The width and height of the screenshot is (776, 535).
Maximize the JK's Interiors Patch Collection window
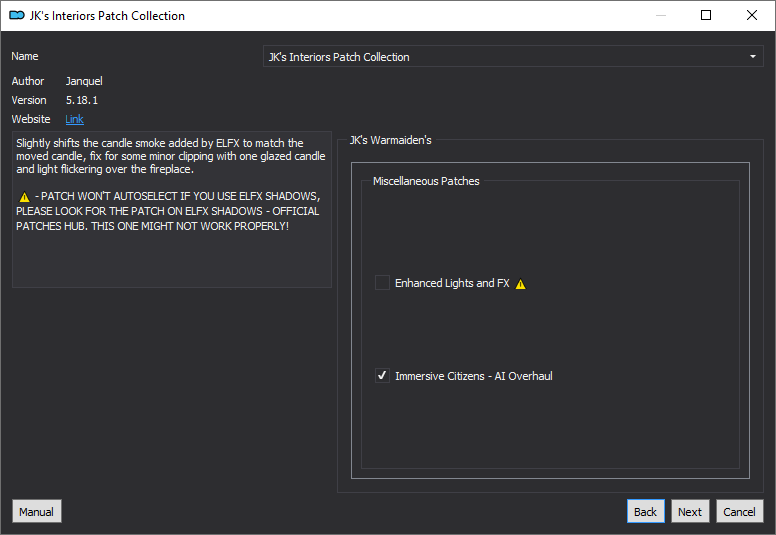706,15
